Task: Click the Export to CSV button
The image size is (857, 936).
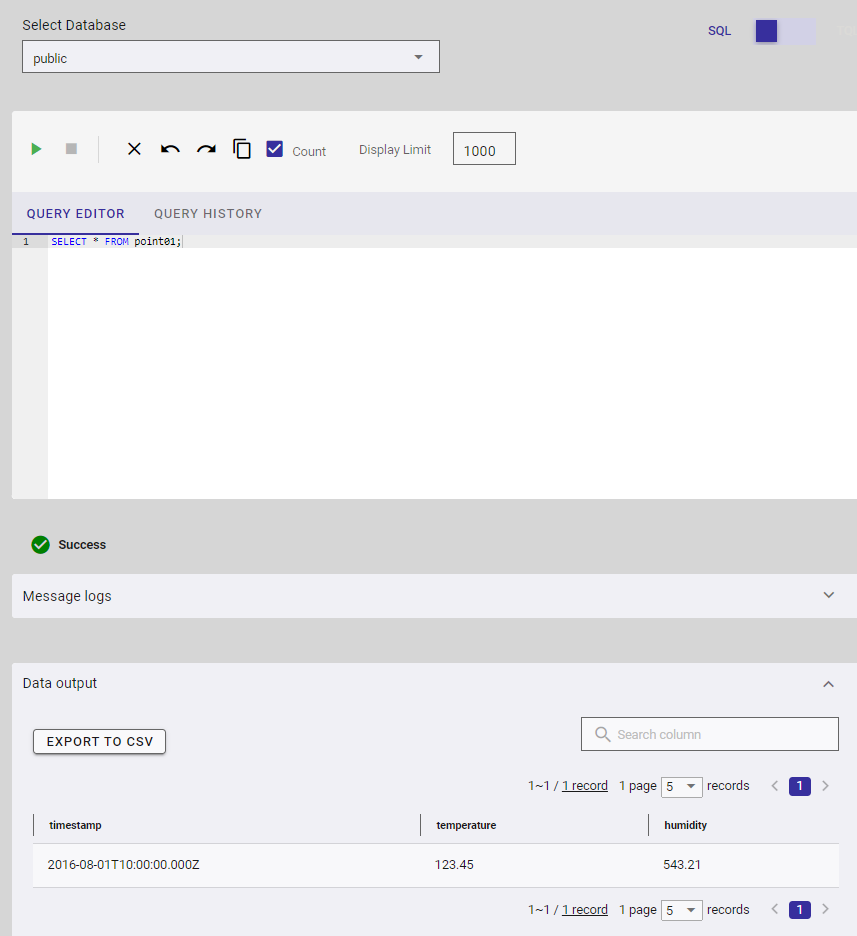Action: 99,742
